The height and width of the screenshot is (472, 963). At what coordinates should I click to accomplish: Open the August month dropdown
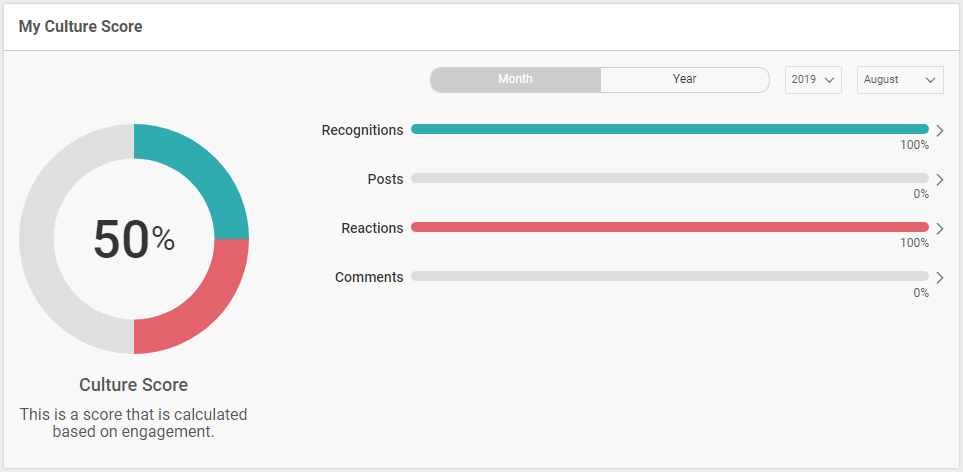click(899, 80)
